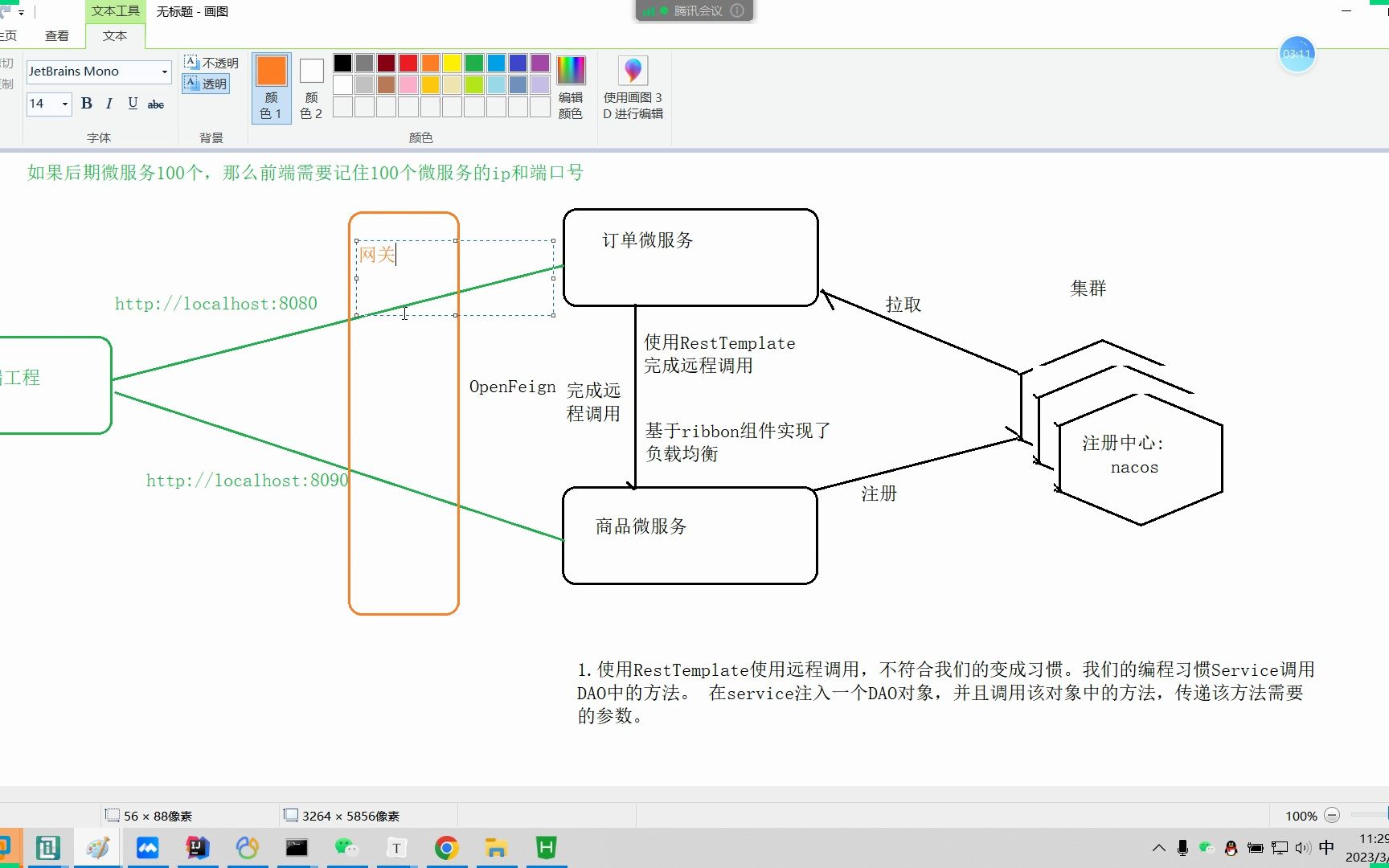Open Google Chrome from the taskbar
The image size is (1389, 868).
[446, 848]
